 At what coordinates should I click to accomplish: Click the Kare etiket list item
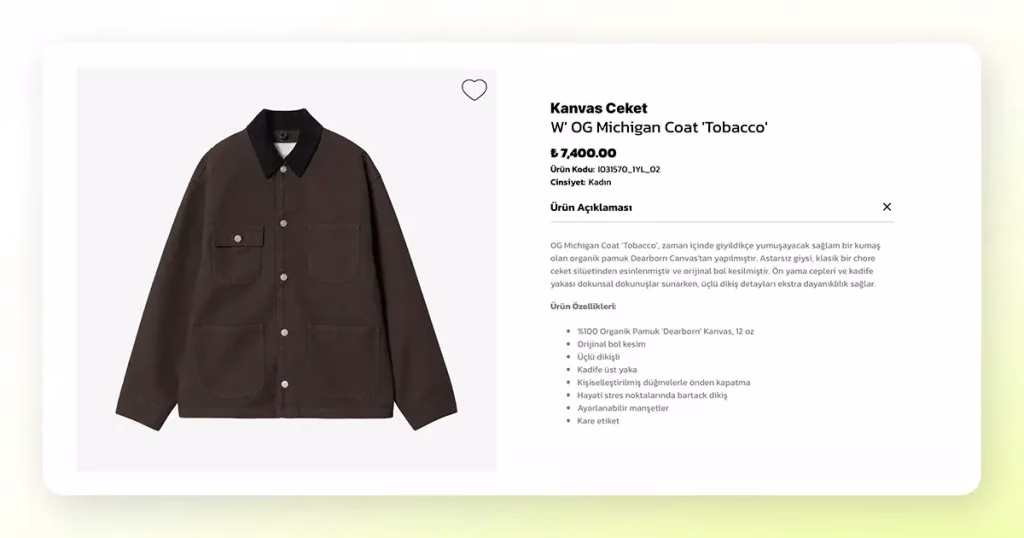(x=598, y=420)
